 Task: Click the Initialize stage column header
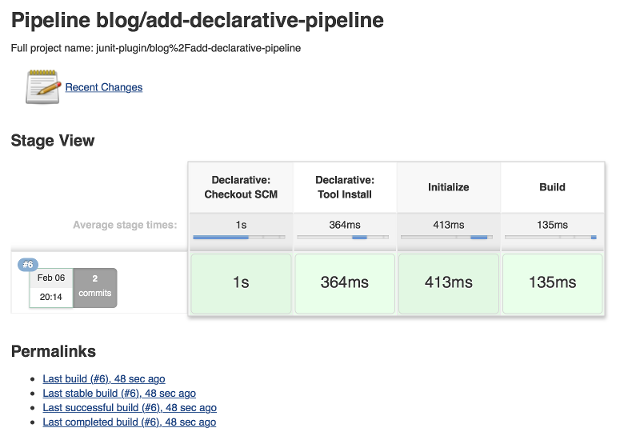(x=449, y=187)
